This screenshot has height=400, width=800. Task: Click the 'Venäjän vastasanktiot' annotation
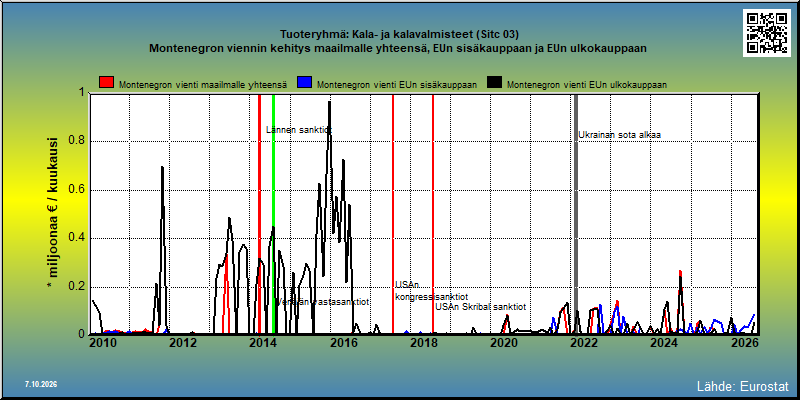[x=322, y=302]
